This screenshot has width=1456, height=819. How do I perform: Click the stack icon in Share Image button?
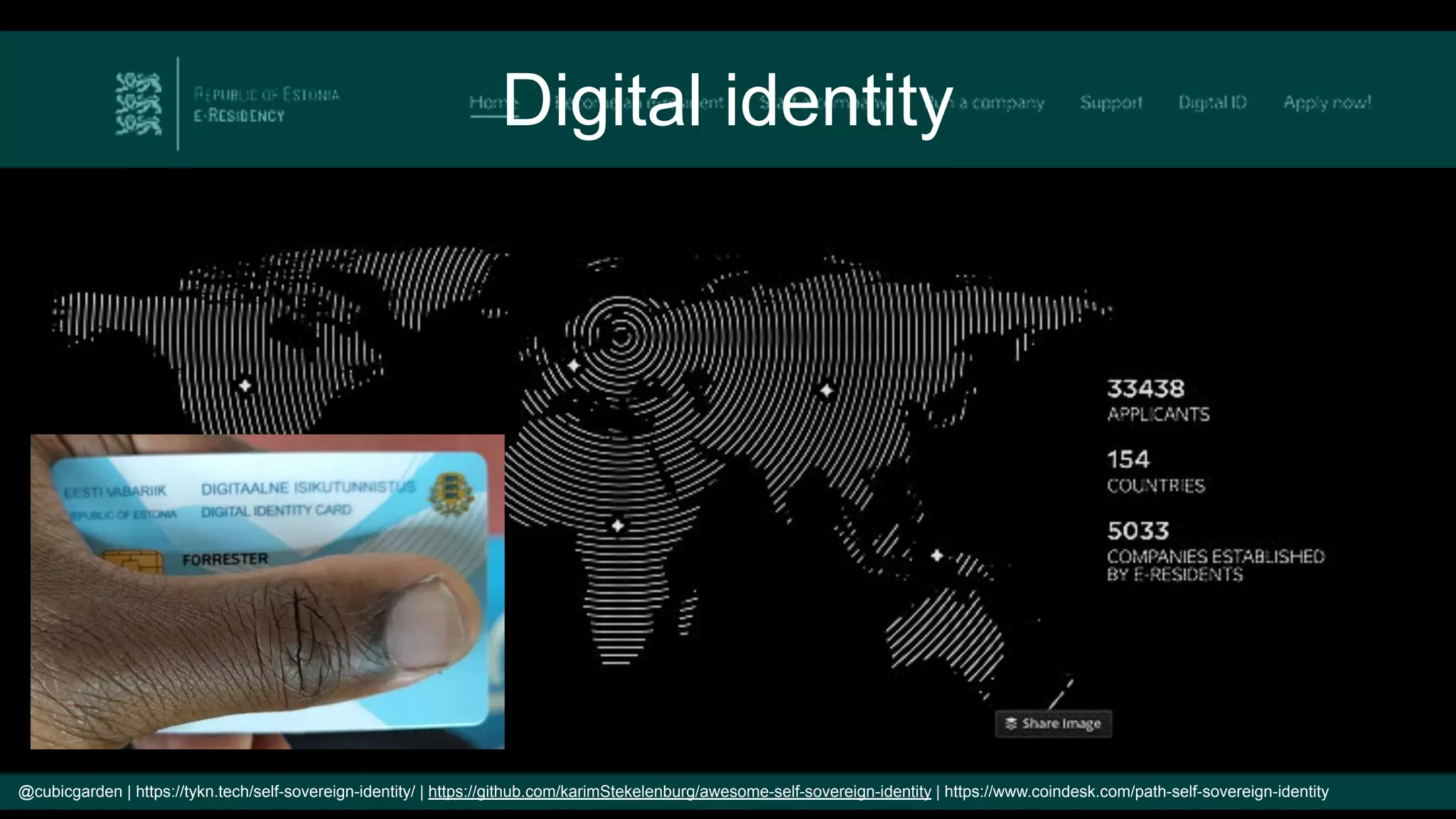pyautogui.click(x=1011, y=724)
